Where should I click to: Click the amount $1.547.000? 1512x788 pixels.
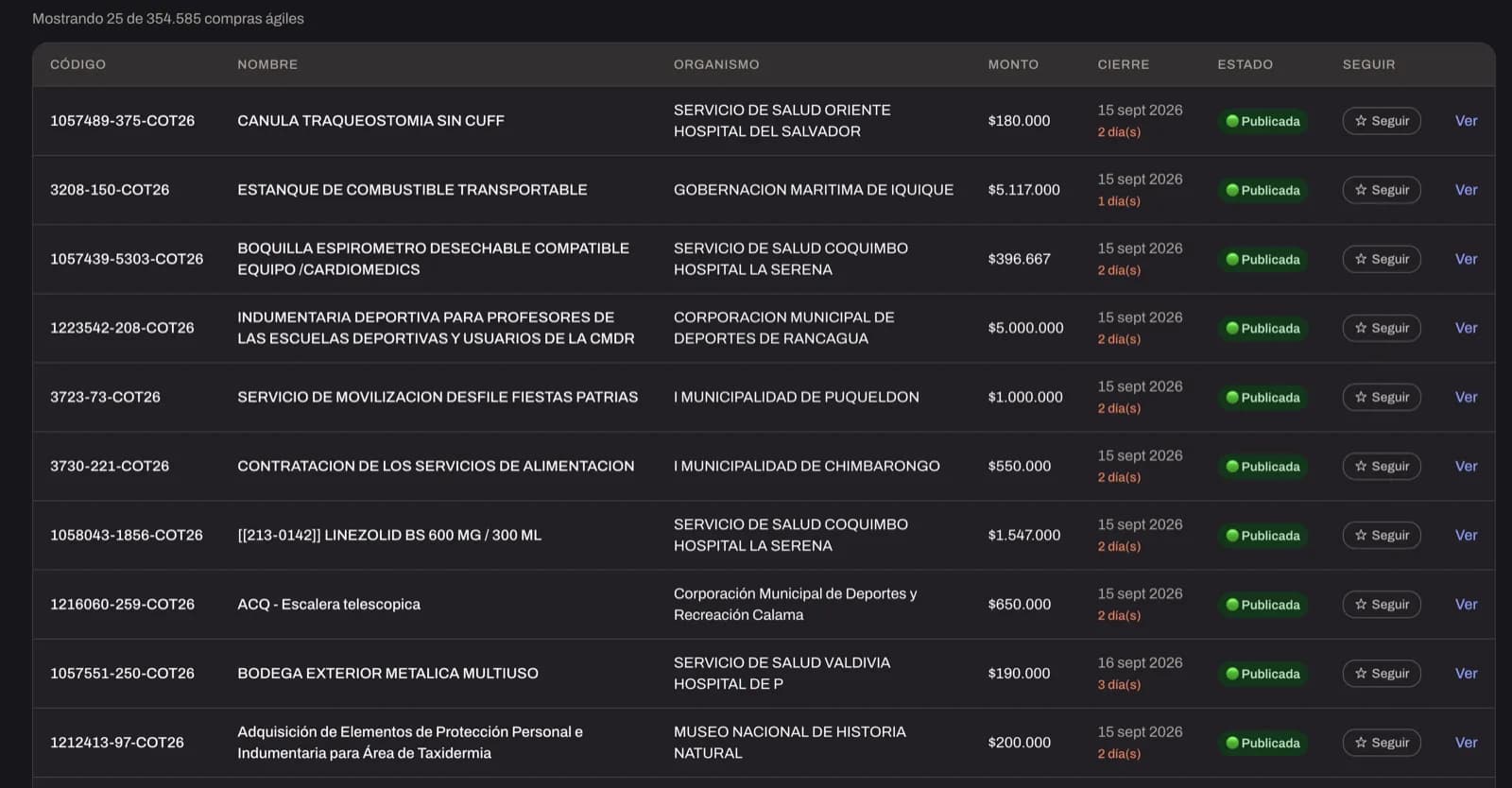1024,535
